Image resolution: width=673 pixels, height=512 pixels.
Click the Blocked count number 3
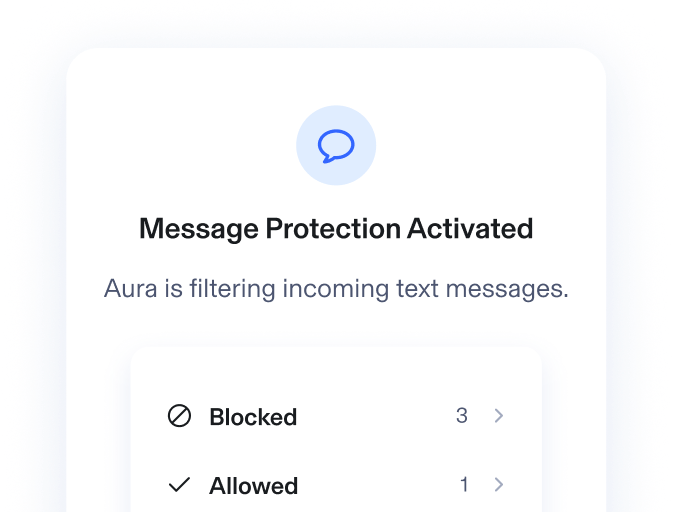tap(462, 415)
